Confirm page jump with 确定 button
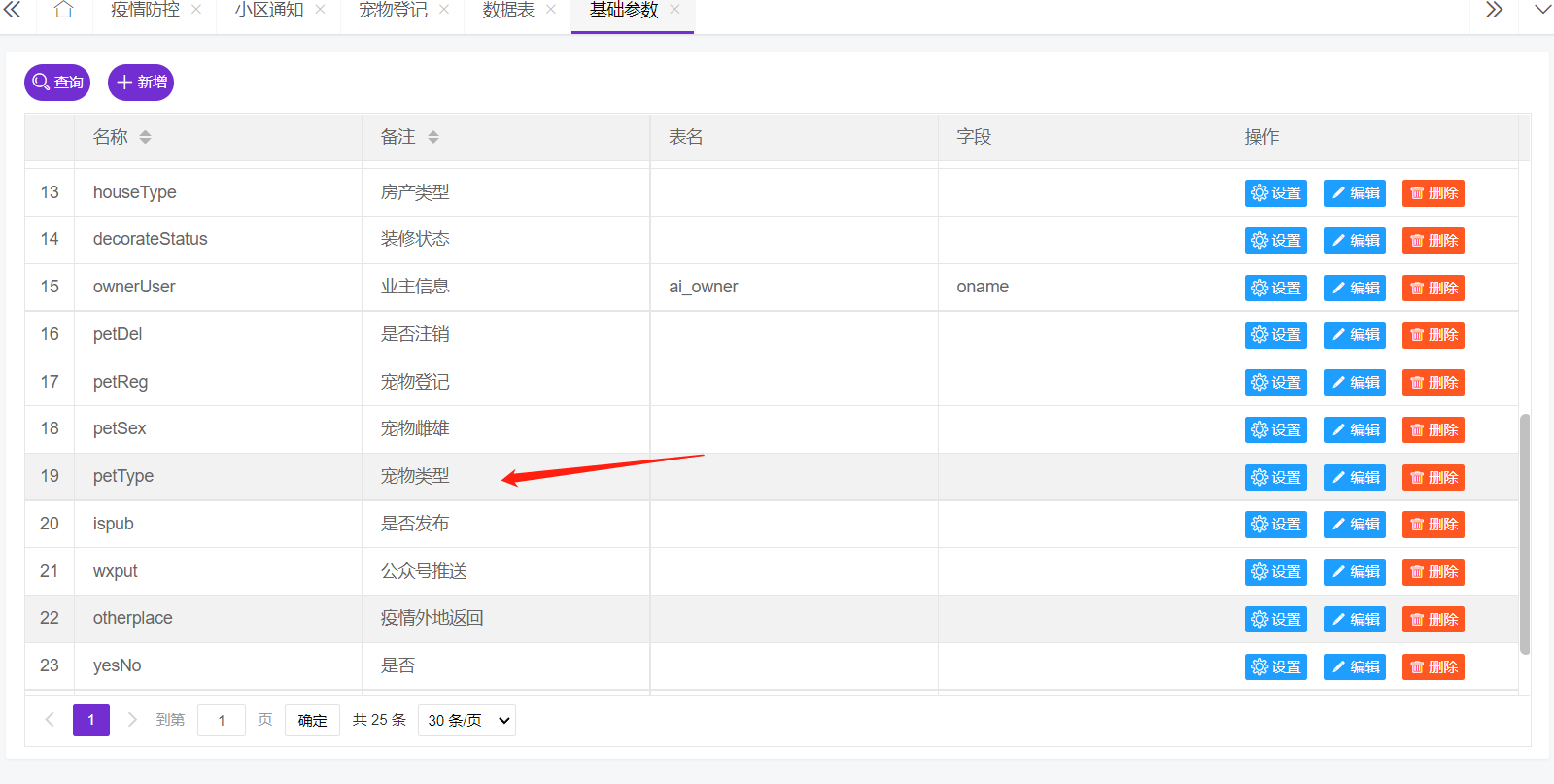Image resolution: width=1554 pixels, height=784 pixels. [x=312, y=720]
